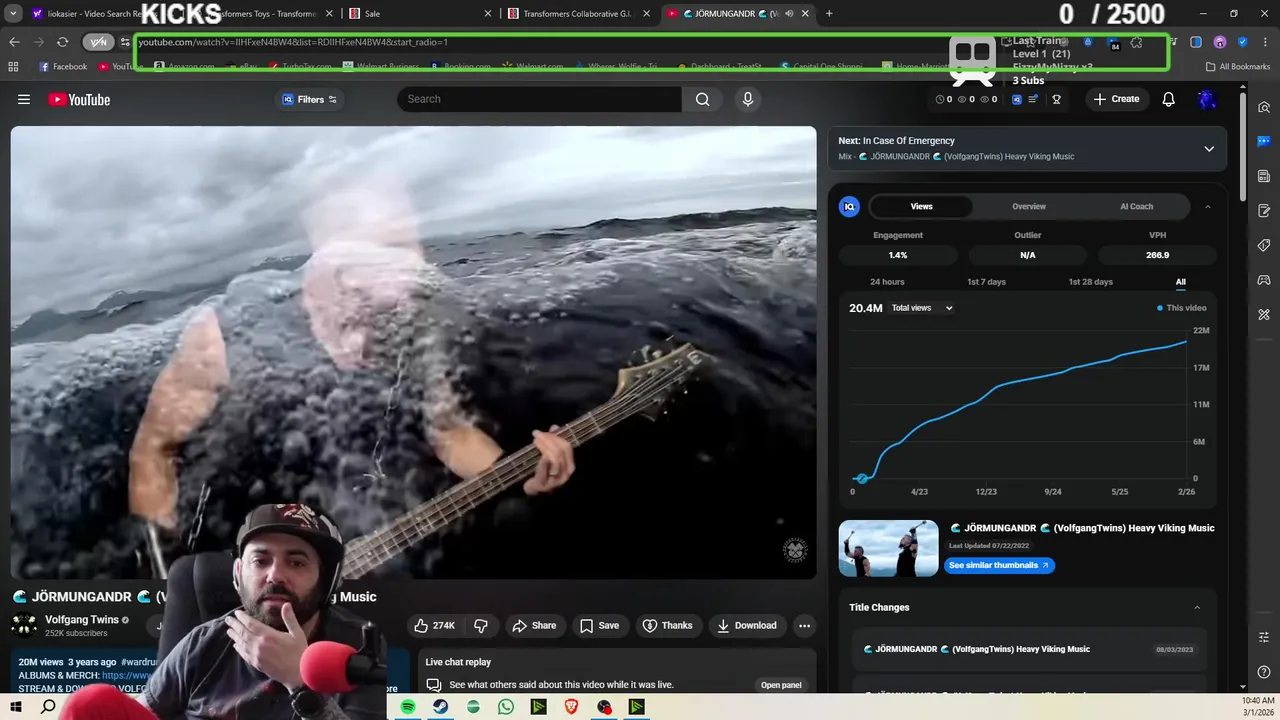Open the notifications bell

click(1168, 99)
